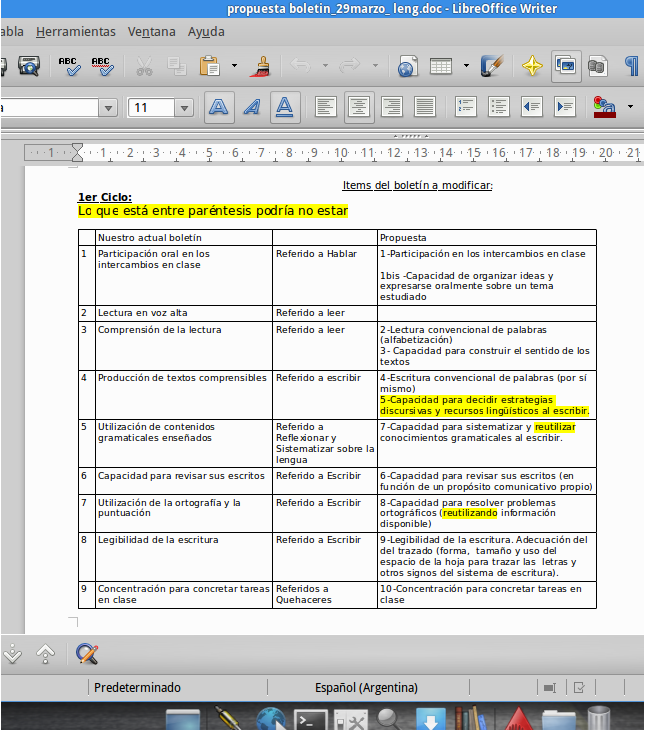Open the Ayuda menu
The image size is (645, 731).
click(x=206, y=32)
